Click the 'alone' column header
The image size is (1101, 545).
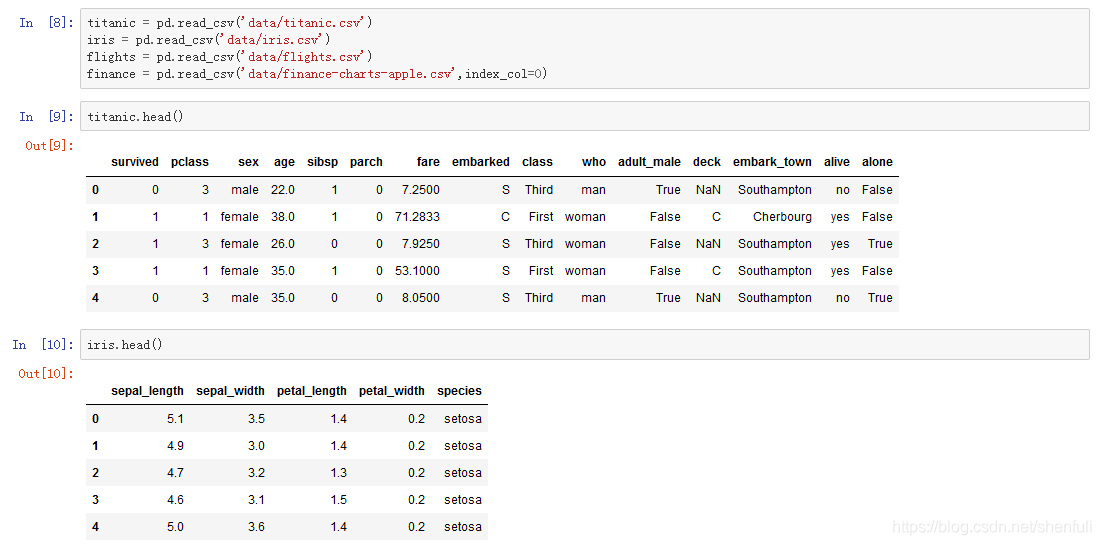coord(877,162)
